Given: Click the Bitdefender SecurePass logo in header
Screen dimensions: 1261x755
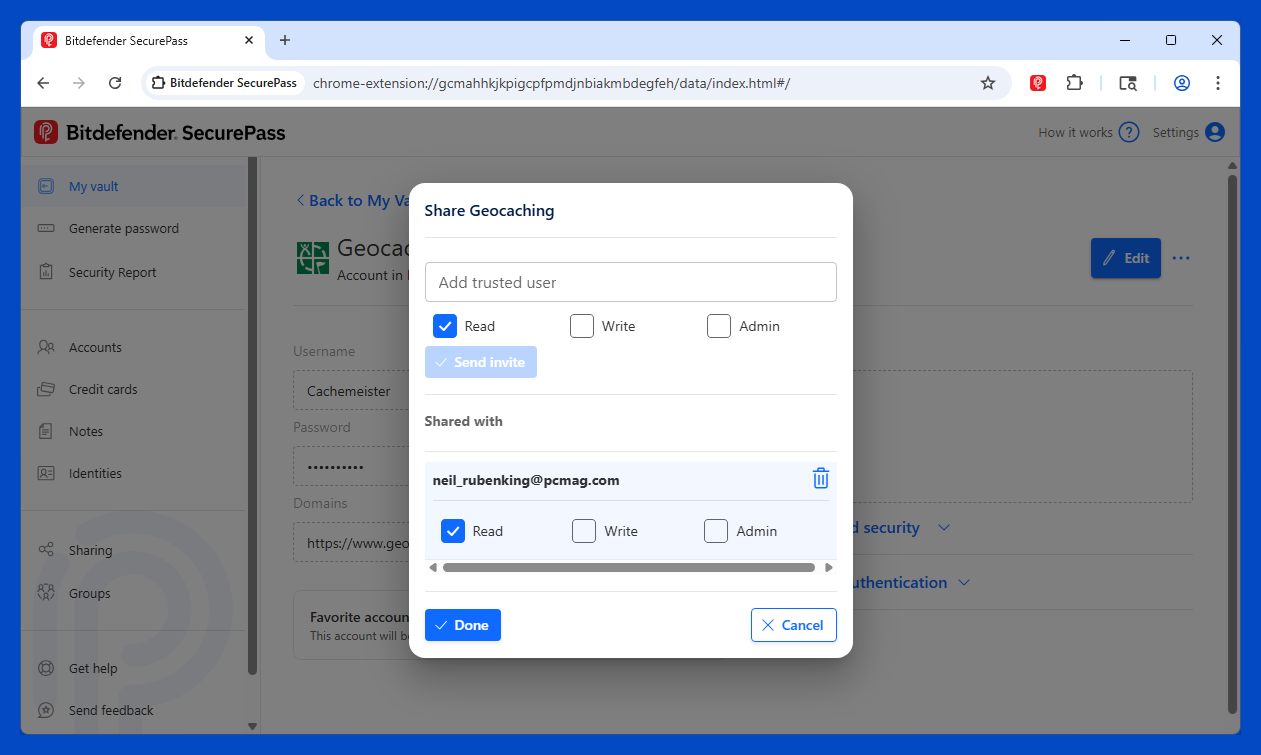Looking at the screenshot, I should [160, 132].
